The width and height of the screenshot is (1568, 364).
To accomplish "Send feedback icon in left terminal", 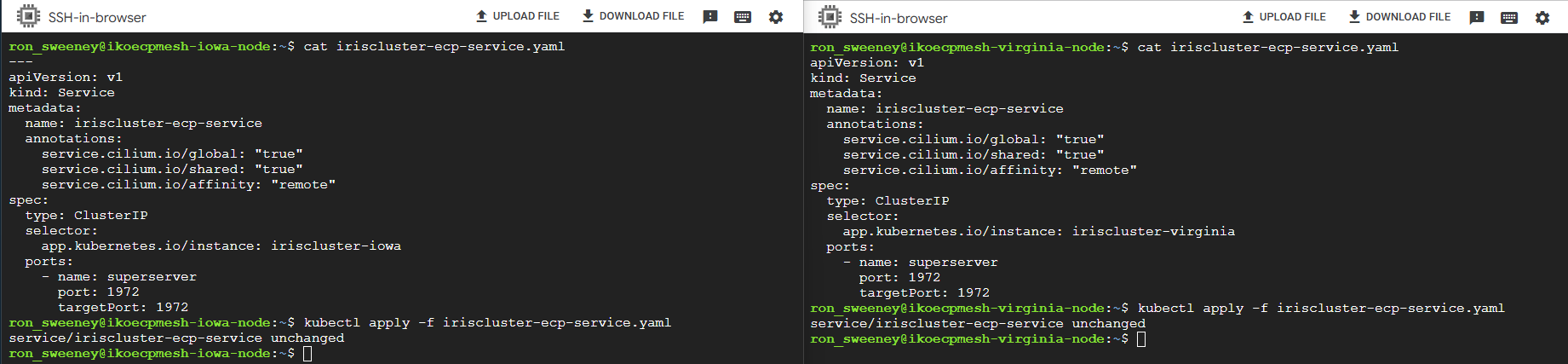I will [x=710, y=16].
